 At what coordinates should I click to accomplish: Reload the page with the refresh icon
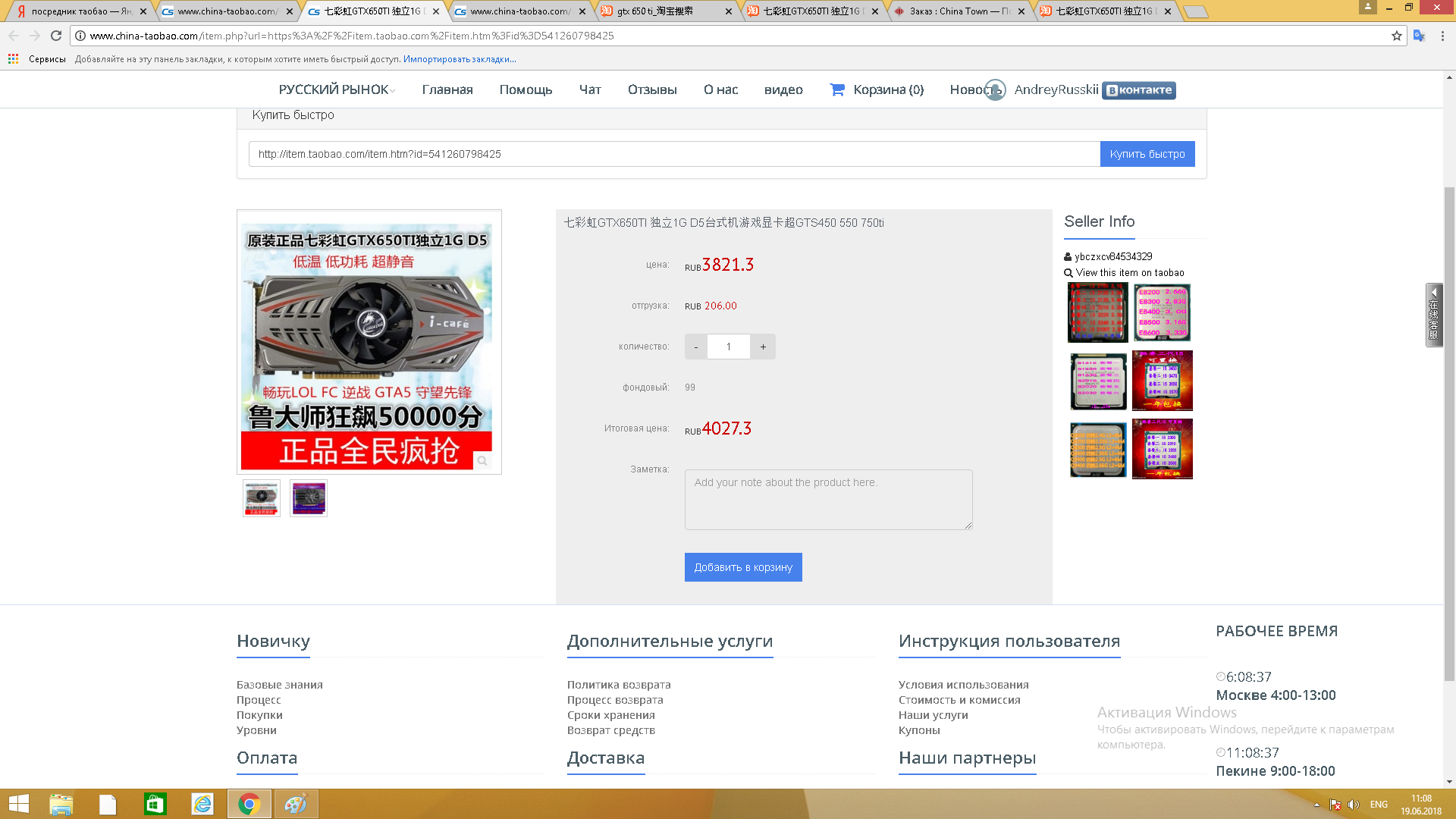coord(56,36)
